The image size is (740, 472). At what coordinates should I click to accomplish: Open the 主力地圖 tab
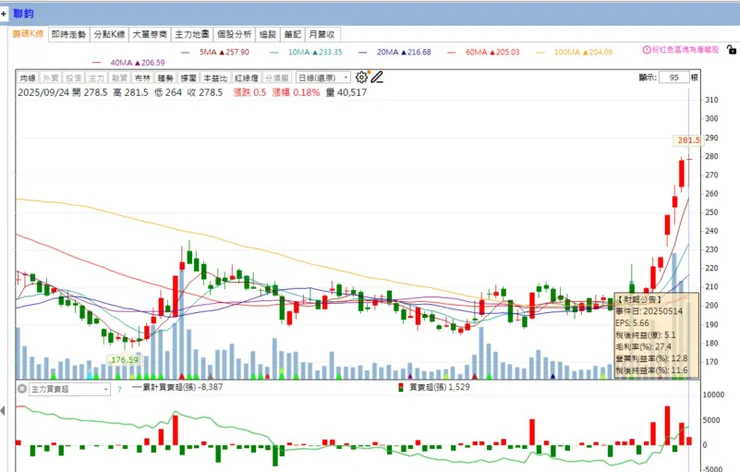[x=192, y=34]
